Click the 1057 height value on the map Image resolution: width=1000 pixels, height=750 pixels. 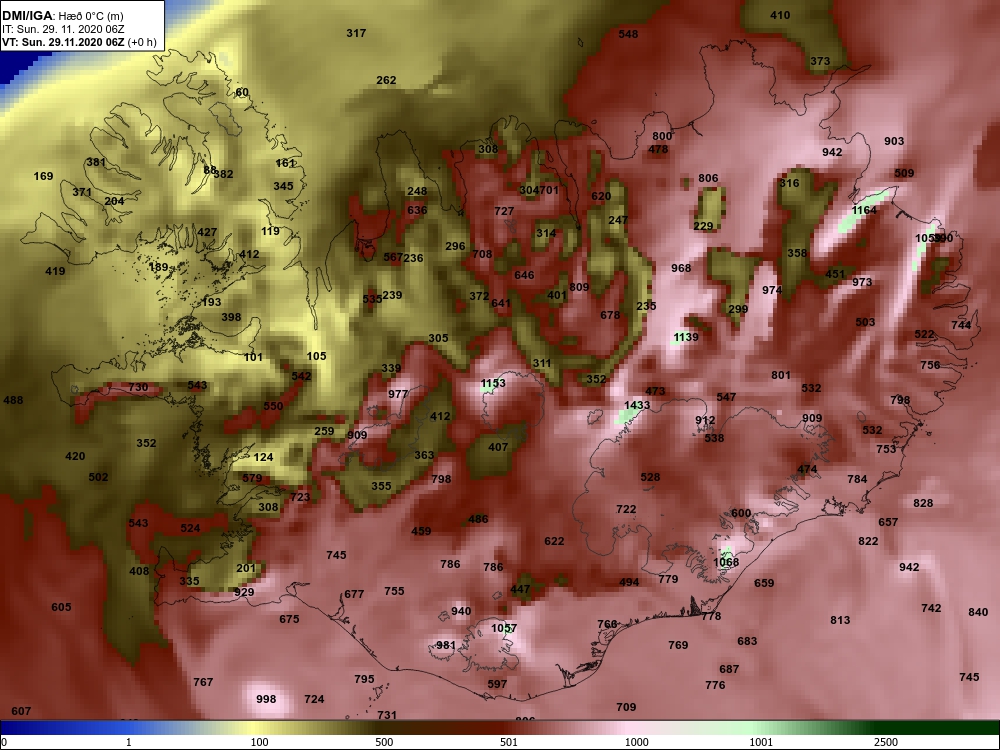(504, 628)
